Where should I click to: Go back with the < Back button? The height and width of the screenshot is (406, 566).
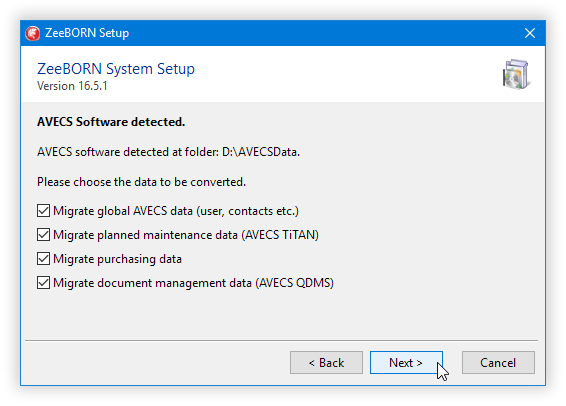click(326, 362)
